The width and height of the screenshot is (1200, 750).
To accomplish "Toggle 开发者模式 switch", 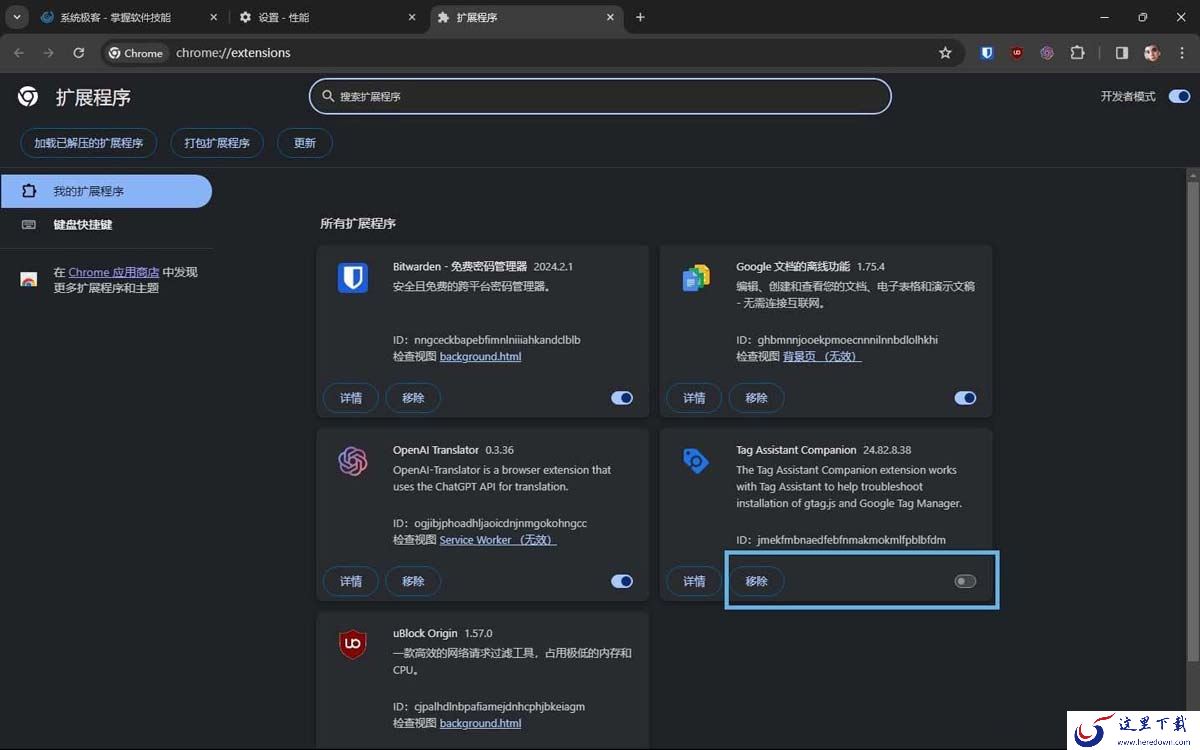I will (1179, 97).
